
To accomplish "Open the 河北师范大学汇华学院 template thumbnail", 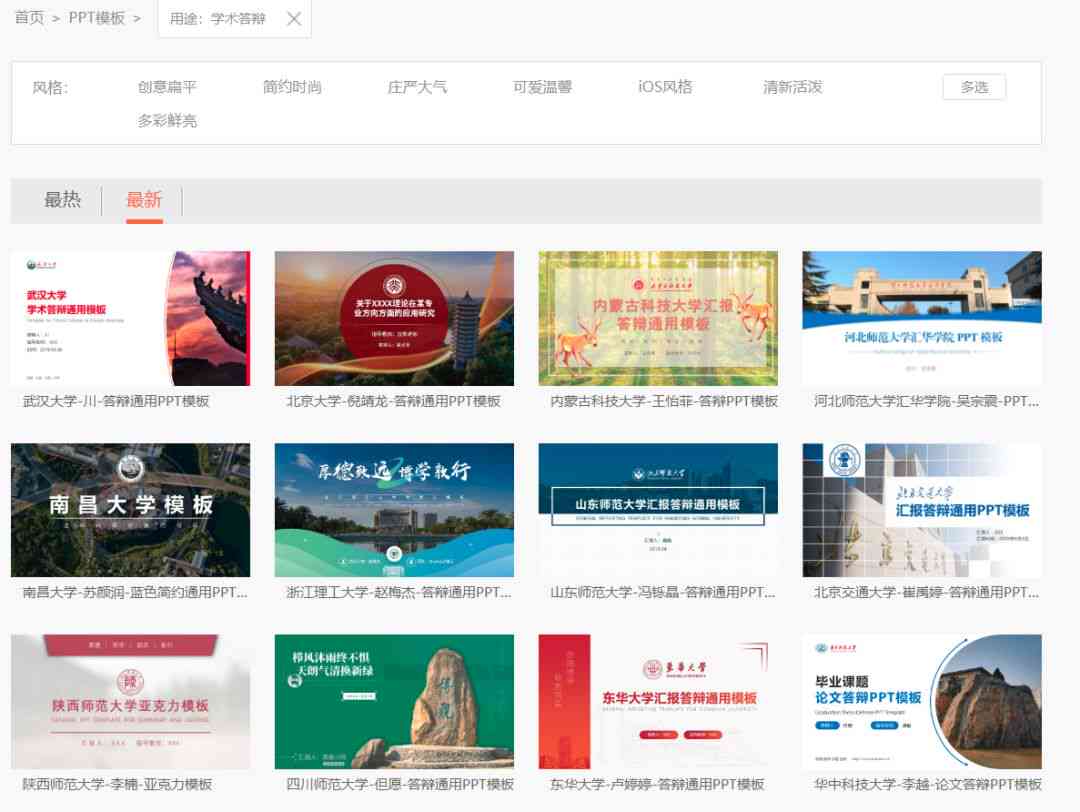I will pos(922,318).
